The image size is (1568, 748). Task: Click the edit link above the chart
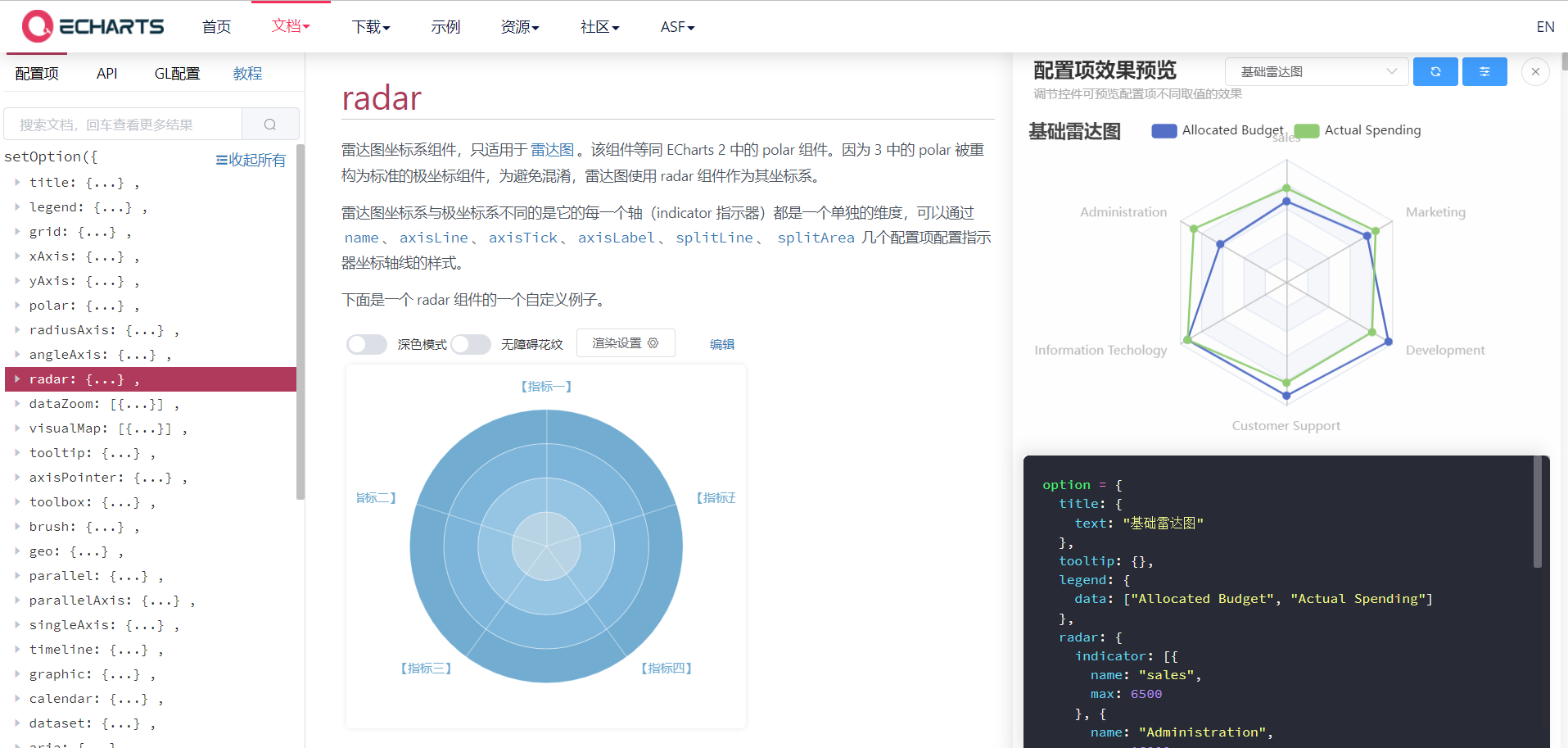(x=722, y=344)
